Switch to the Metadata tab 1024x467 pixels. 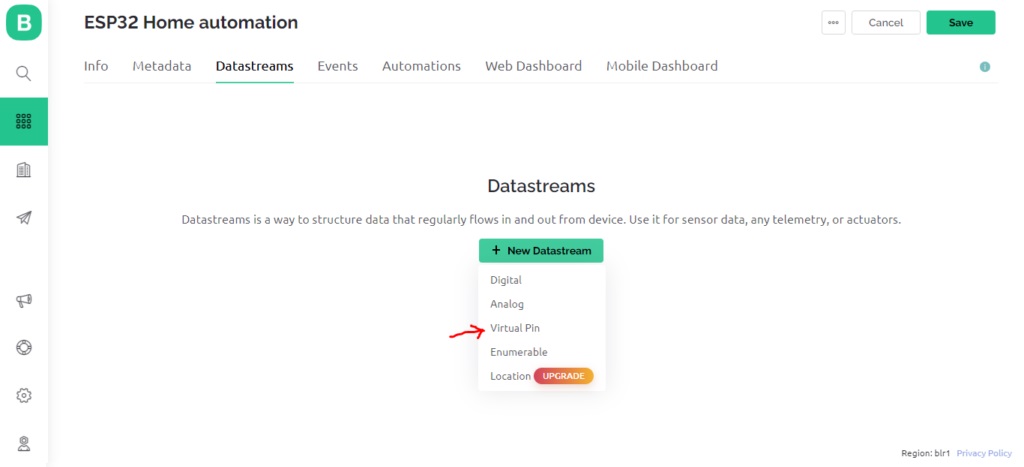click(162, 66)
